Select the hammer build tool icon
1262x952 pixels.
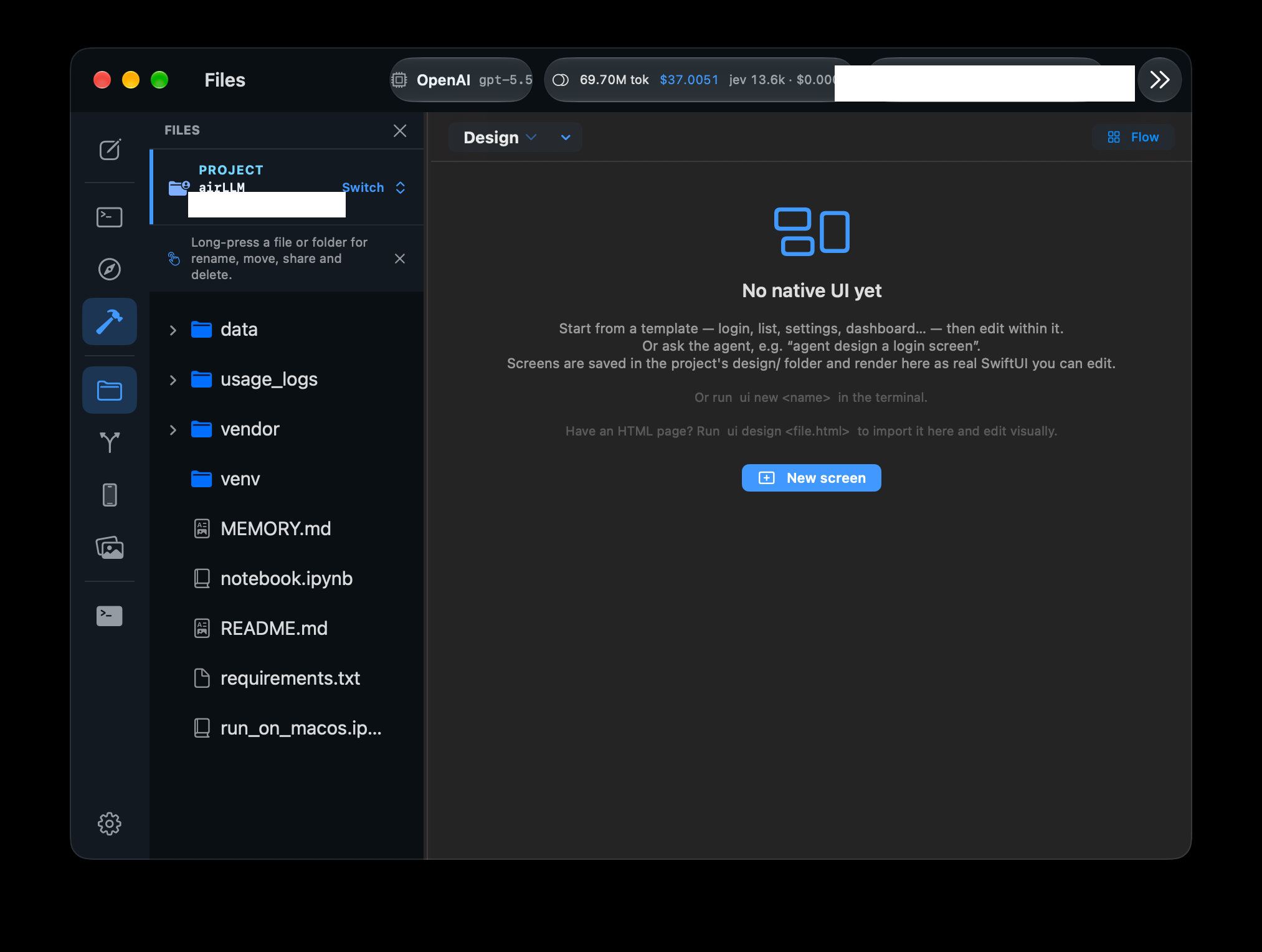coord(110,321)
